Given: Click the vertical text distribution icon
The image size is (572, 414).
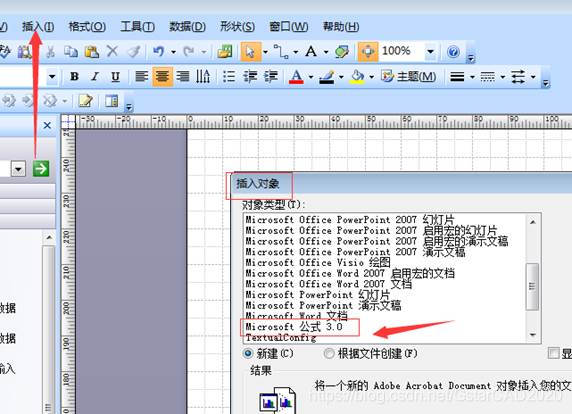Looking at the screenshot, I should (203, 77).
